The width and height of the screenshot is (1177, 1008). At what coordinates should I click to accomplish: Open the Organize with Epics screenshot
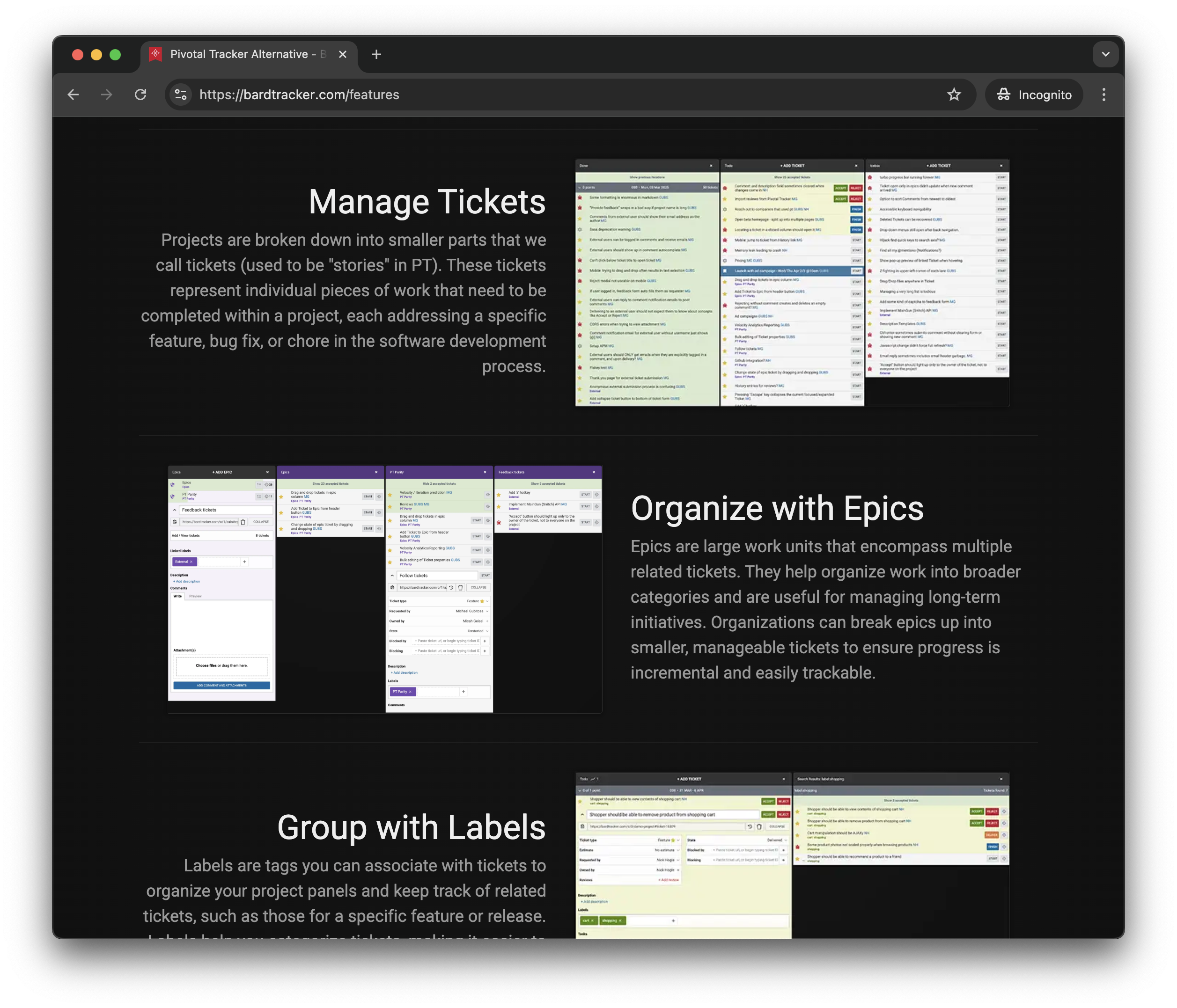(x=384, y=589)
